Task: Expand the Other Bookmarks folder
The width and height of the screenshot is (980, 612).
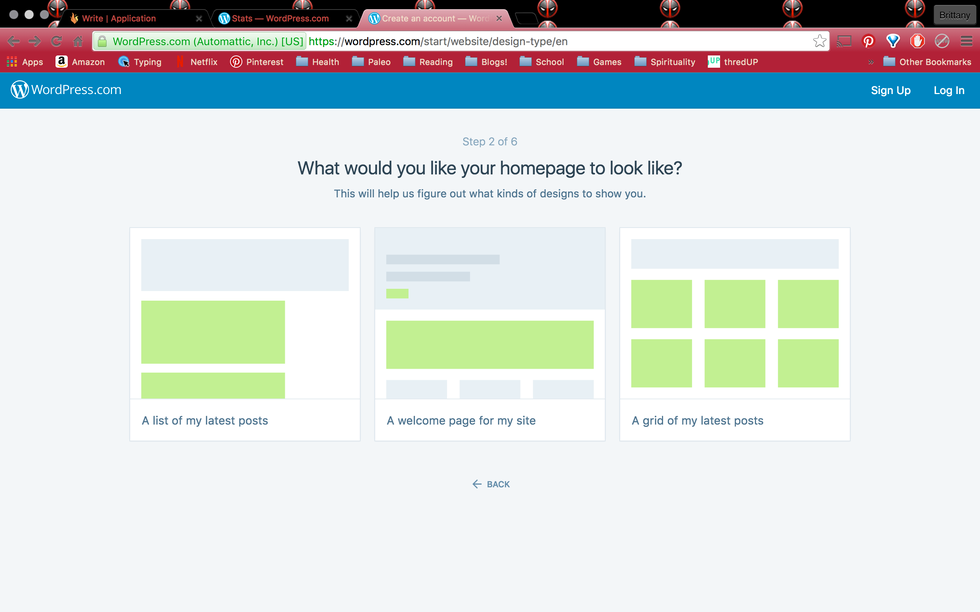Action: pyautogui.click(x=926, y=62)
